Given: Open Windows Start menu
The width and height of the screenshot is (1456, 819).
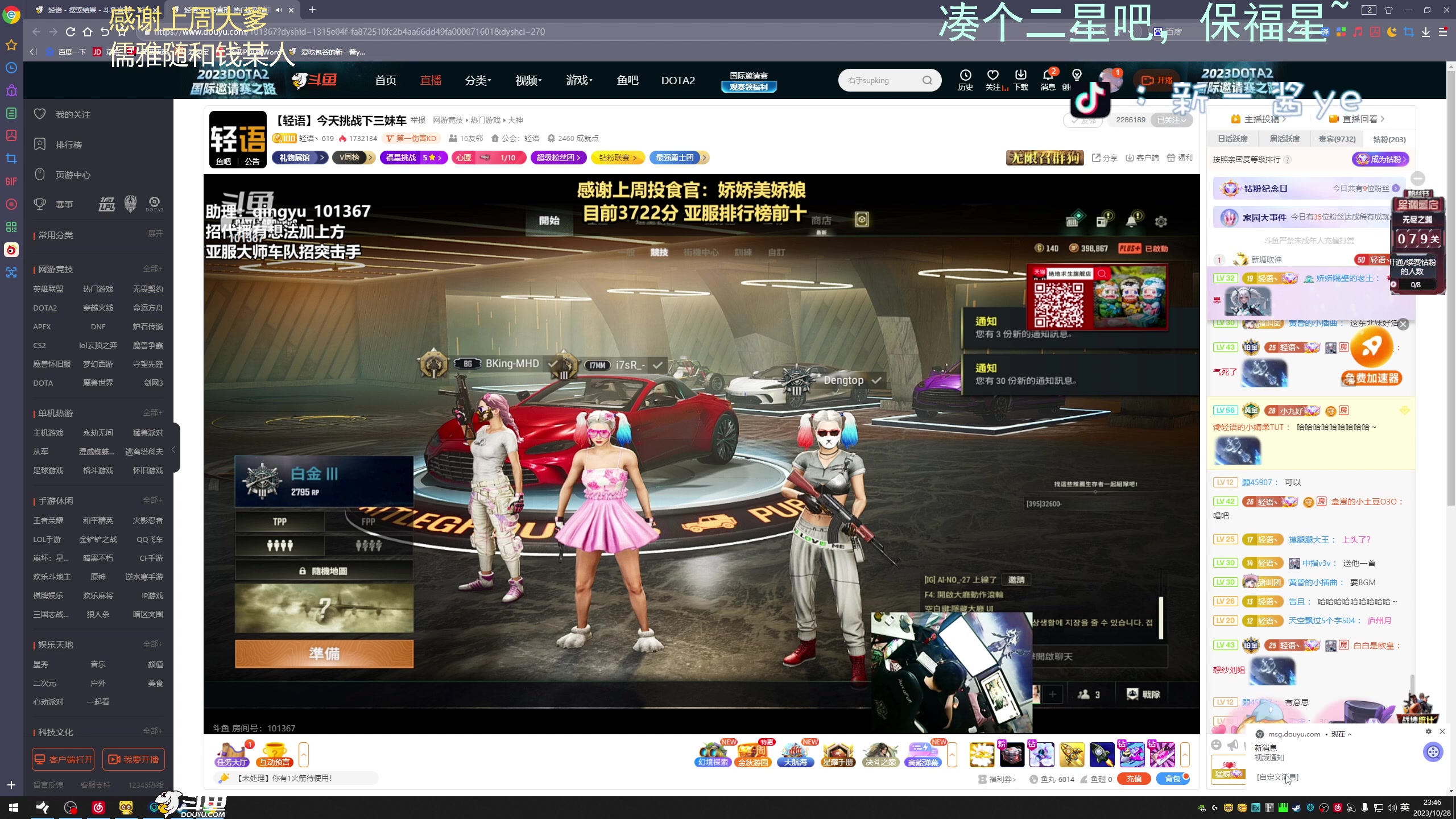Looking at the screenshot, I should [x=13, y=807].
